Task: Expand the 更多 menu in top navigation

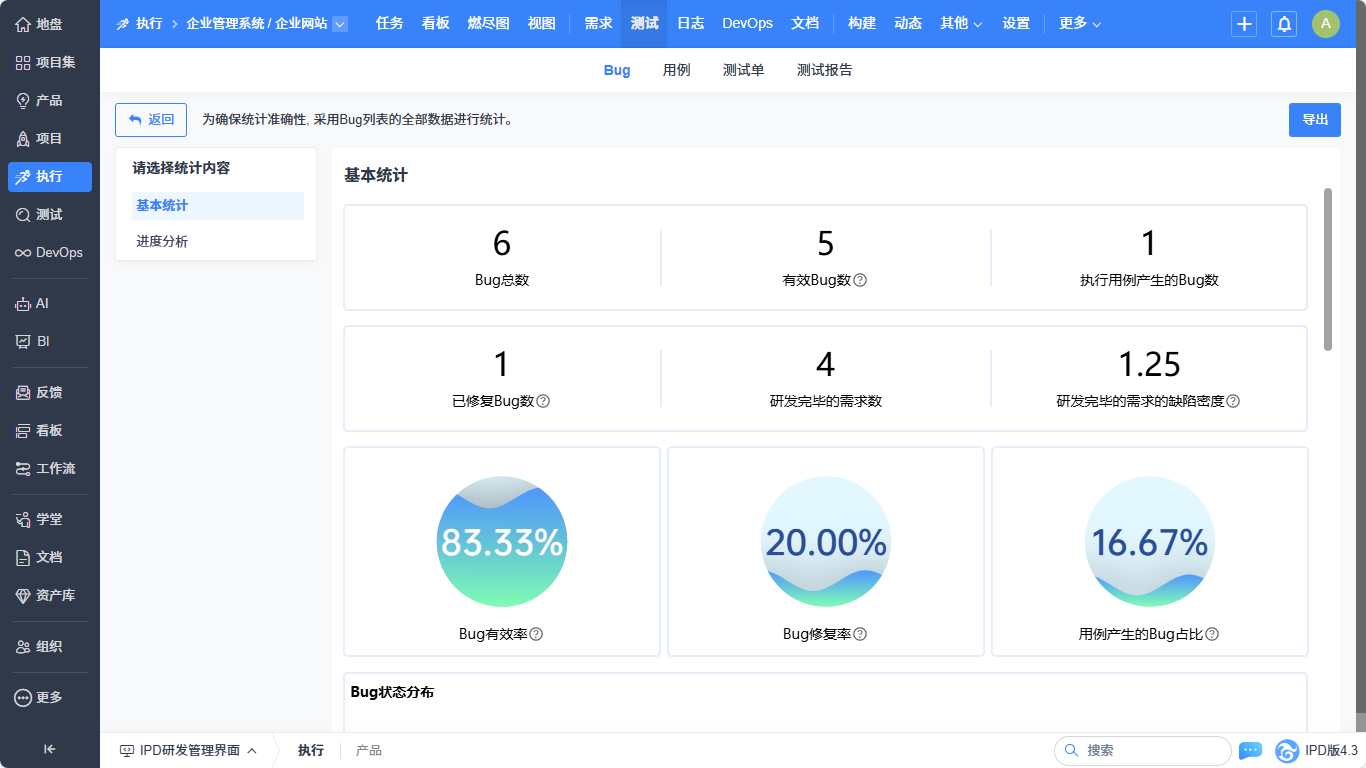Action: click(x=1080, y=23)
